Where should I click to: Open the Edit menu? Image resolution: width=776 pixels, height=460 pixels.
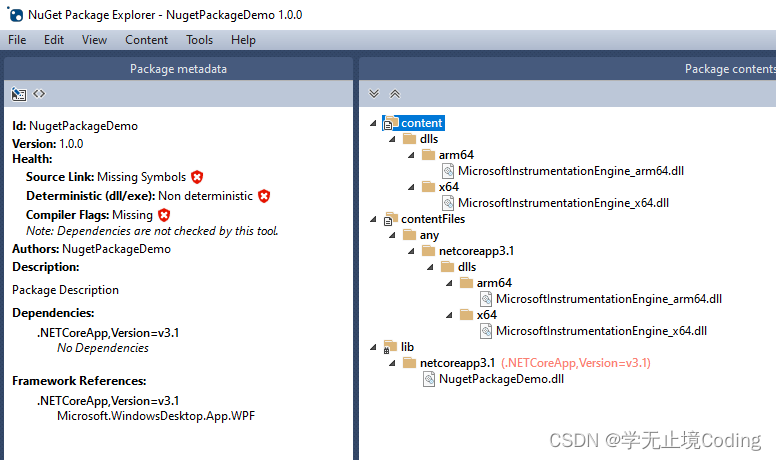tap(54, 40)
